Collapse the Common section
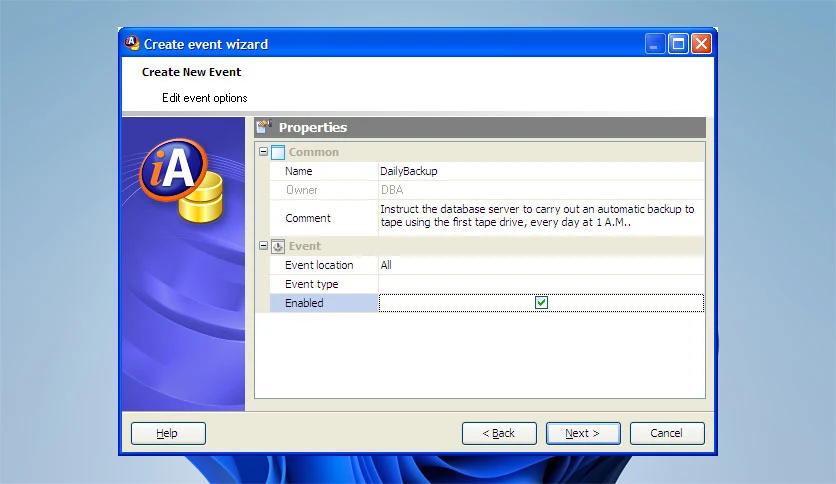The width and height of the screenshot is (836, 484). (263, 152)
